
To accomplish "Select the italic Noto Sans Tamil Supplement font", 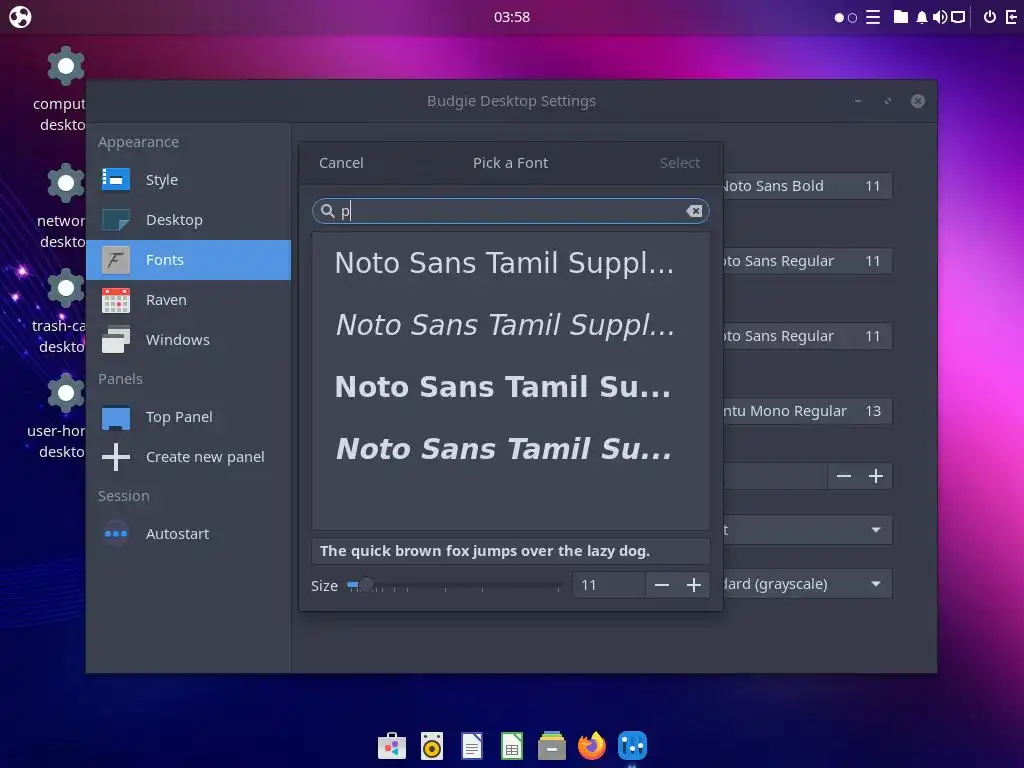I will (x=511, y=325).
